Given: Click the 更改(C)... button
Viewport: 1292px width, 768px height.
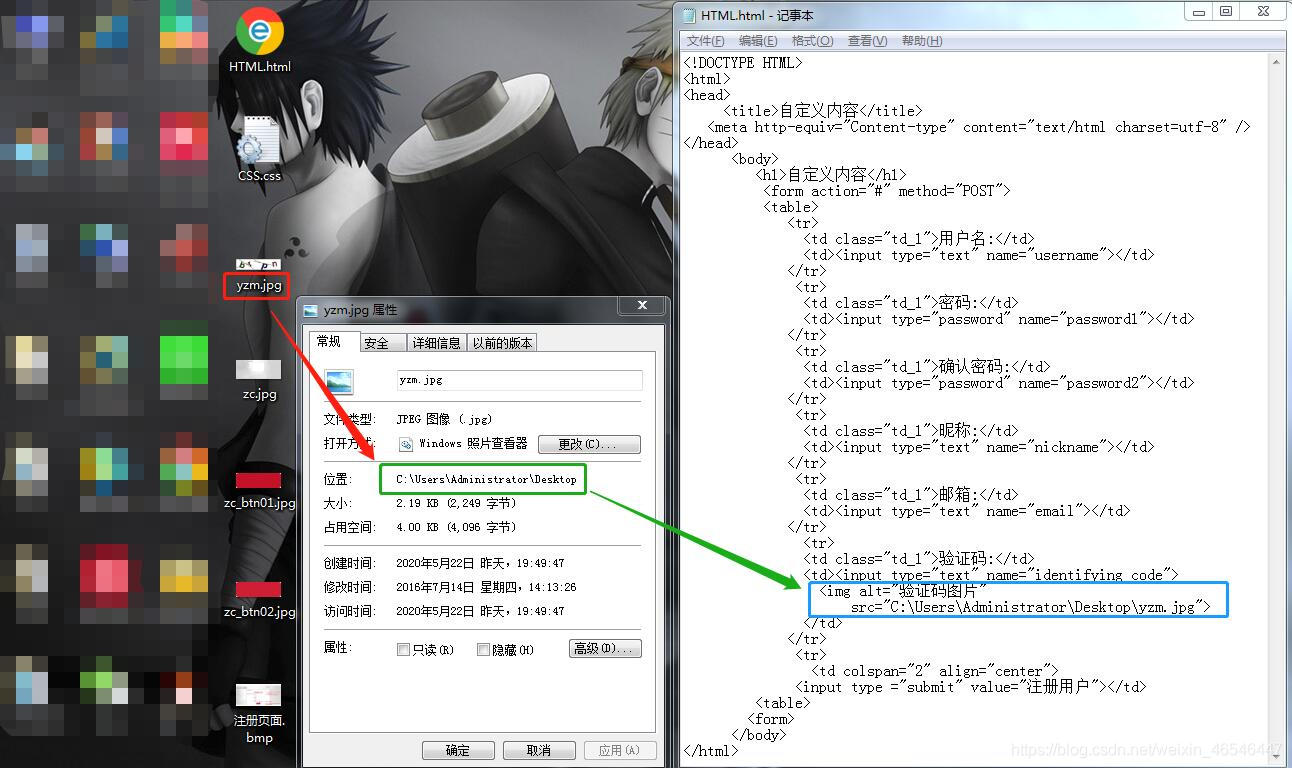Looking at the screenshot, I should pyautogui.click(x=589, y=444).
